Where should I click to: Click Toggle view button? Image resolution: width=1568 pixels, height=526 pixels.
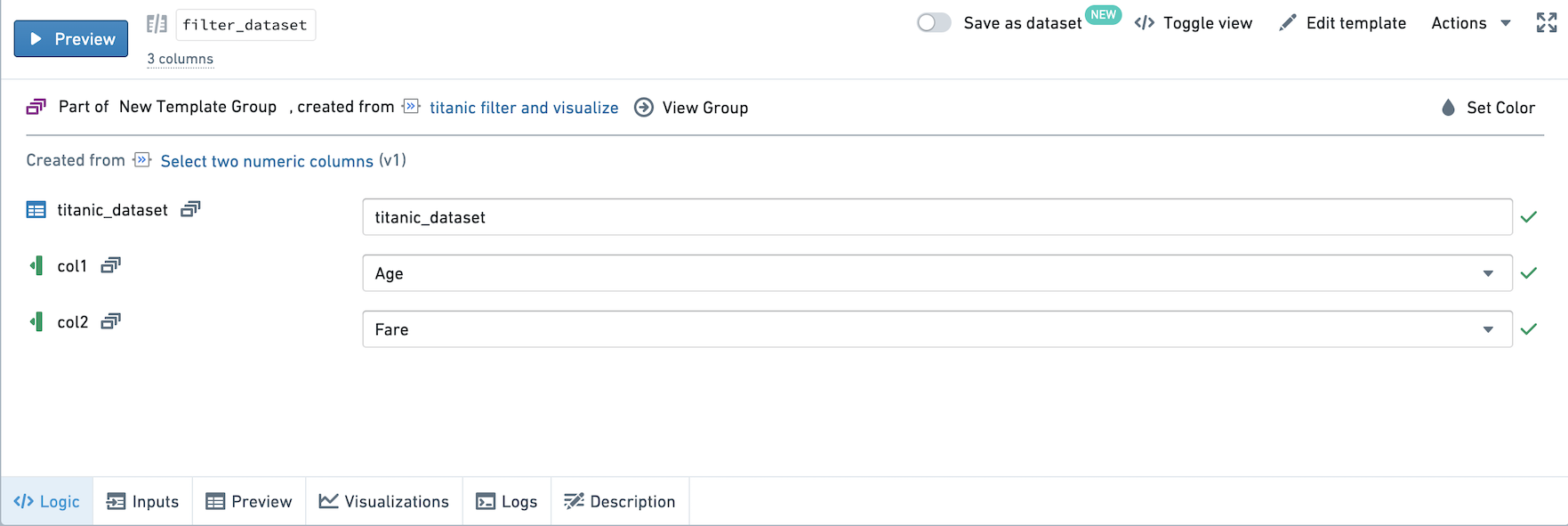pyautogui.click(x=1194, y=23)
